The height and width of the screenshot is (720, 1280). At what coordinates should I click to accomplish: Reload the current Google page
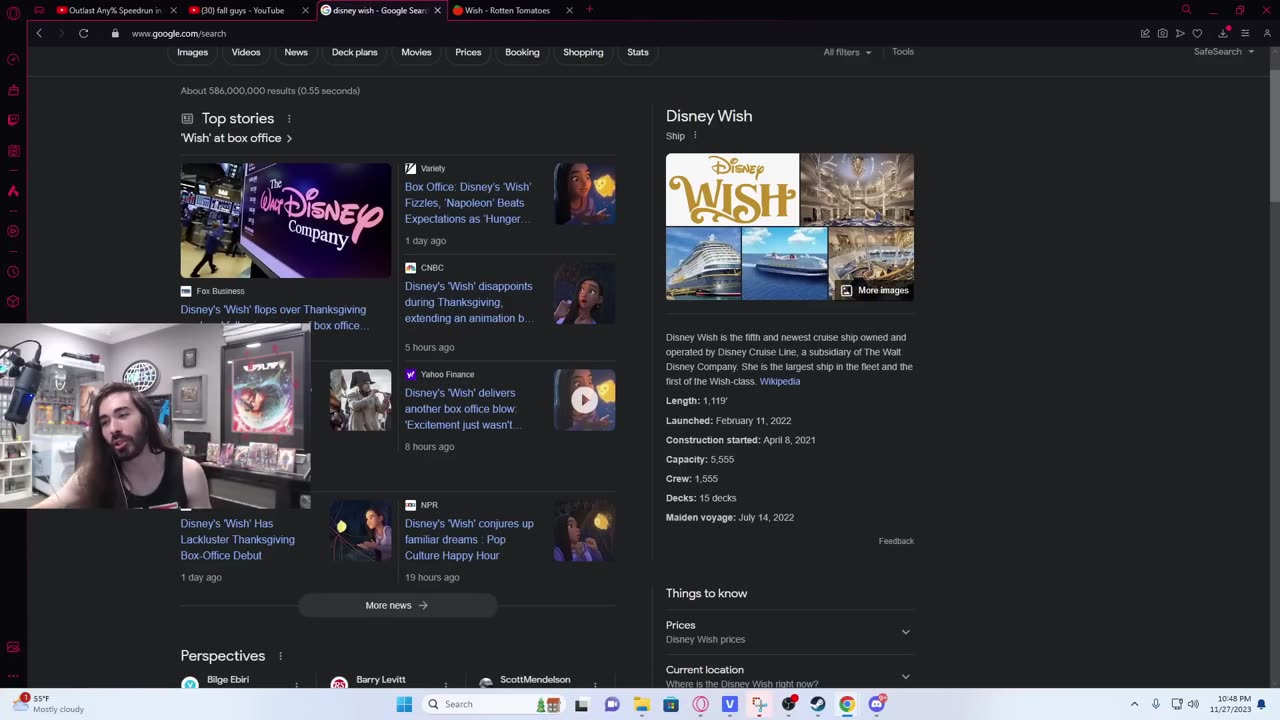coord(84,33)
